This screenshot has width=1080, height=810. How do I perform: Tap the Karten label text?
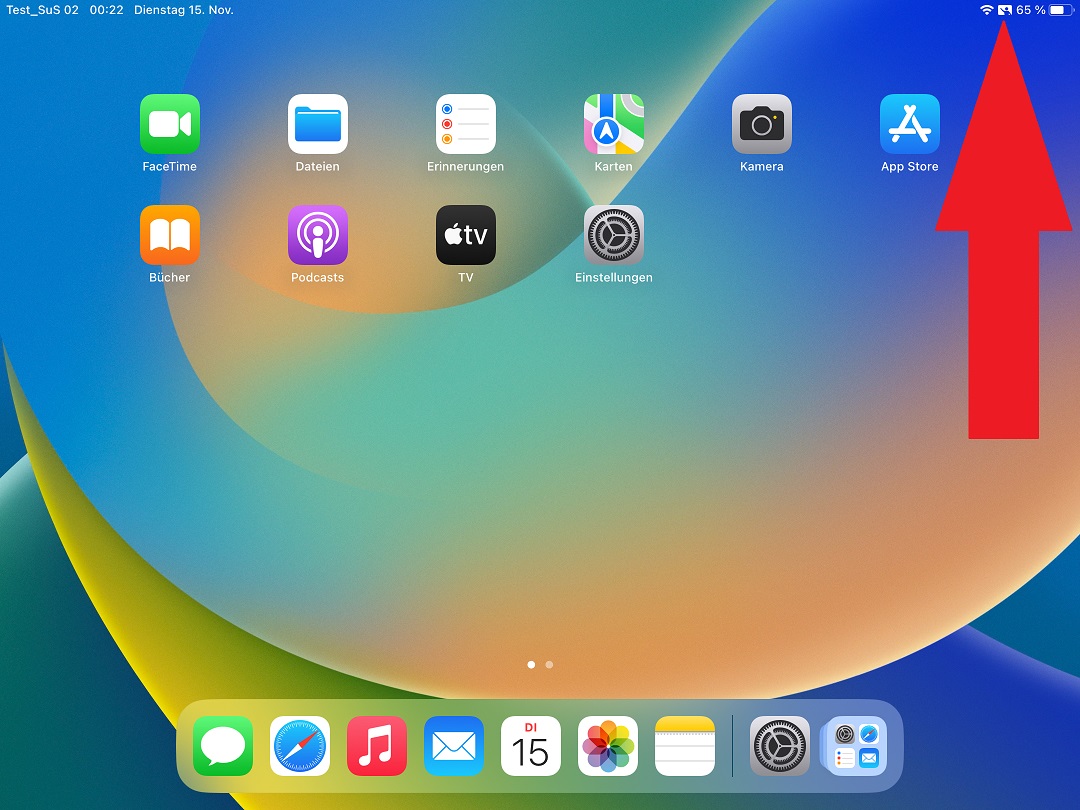tap(614, 166)
